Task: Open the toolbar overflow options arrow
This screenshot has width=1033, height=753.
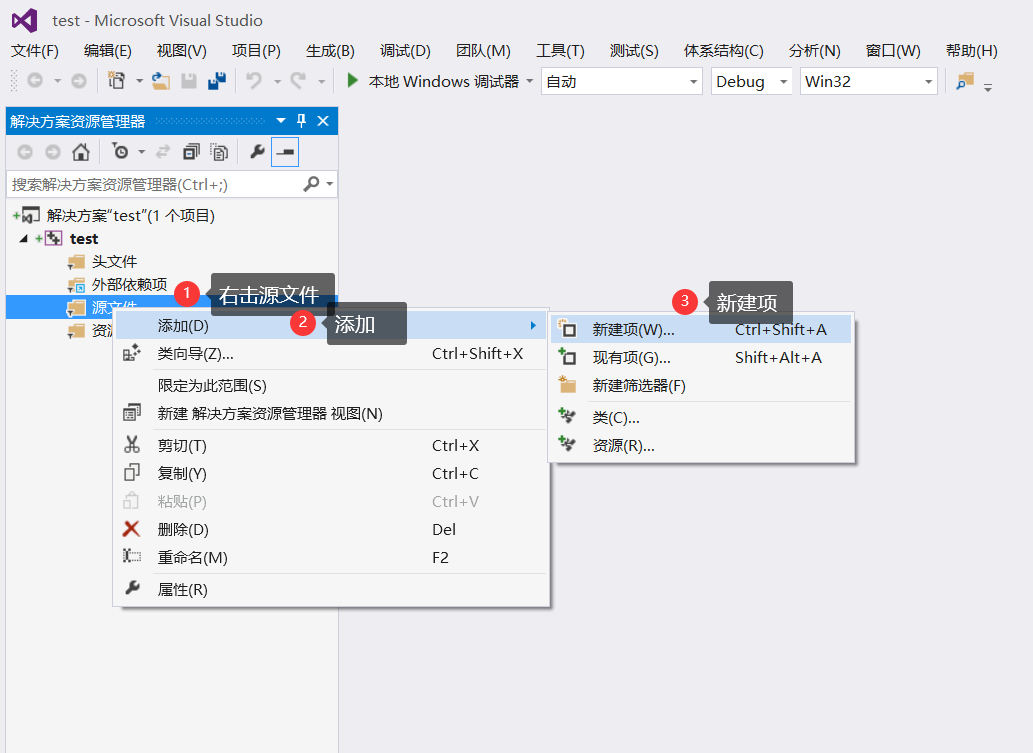Action: [988, 87]
